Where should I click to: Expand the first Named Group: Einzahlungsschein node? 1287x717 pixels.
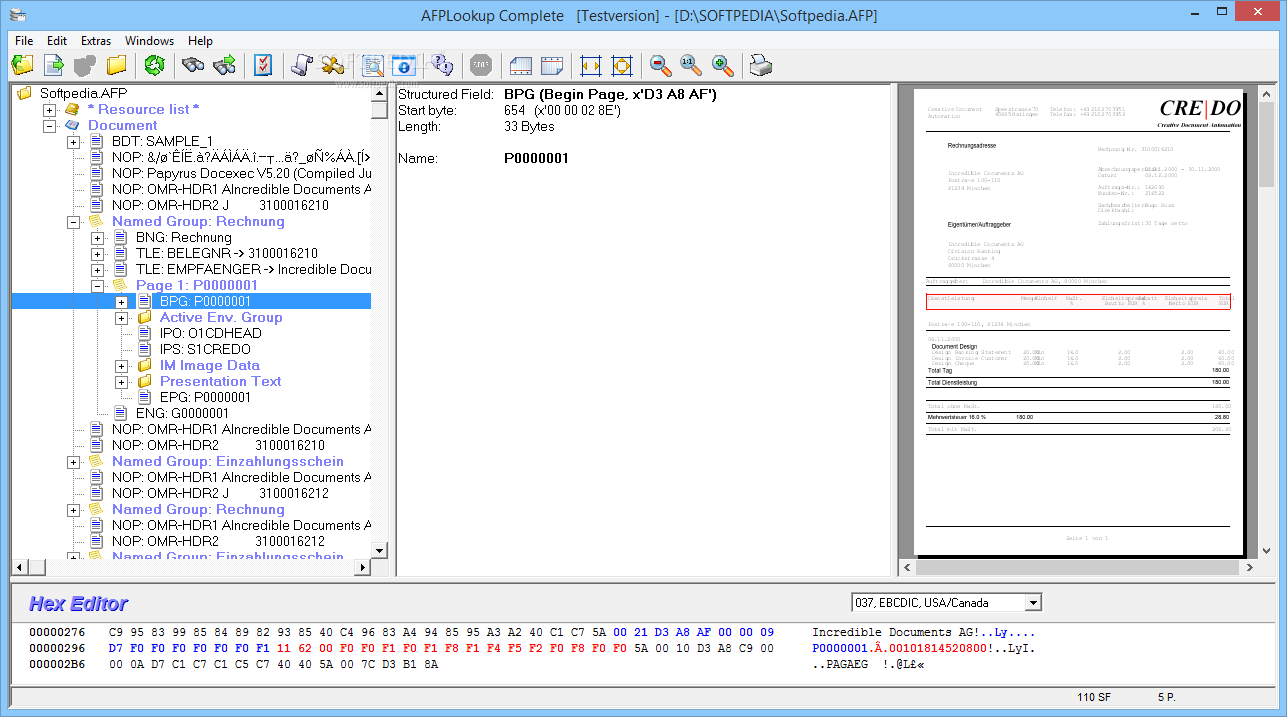pos(73,462)
